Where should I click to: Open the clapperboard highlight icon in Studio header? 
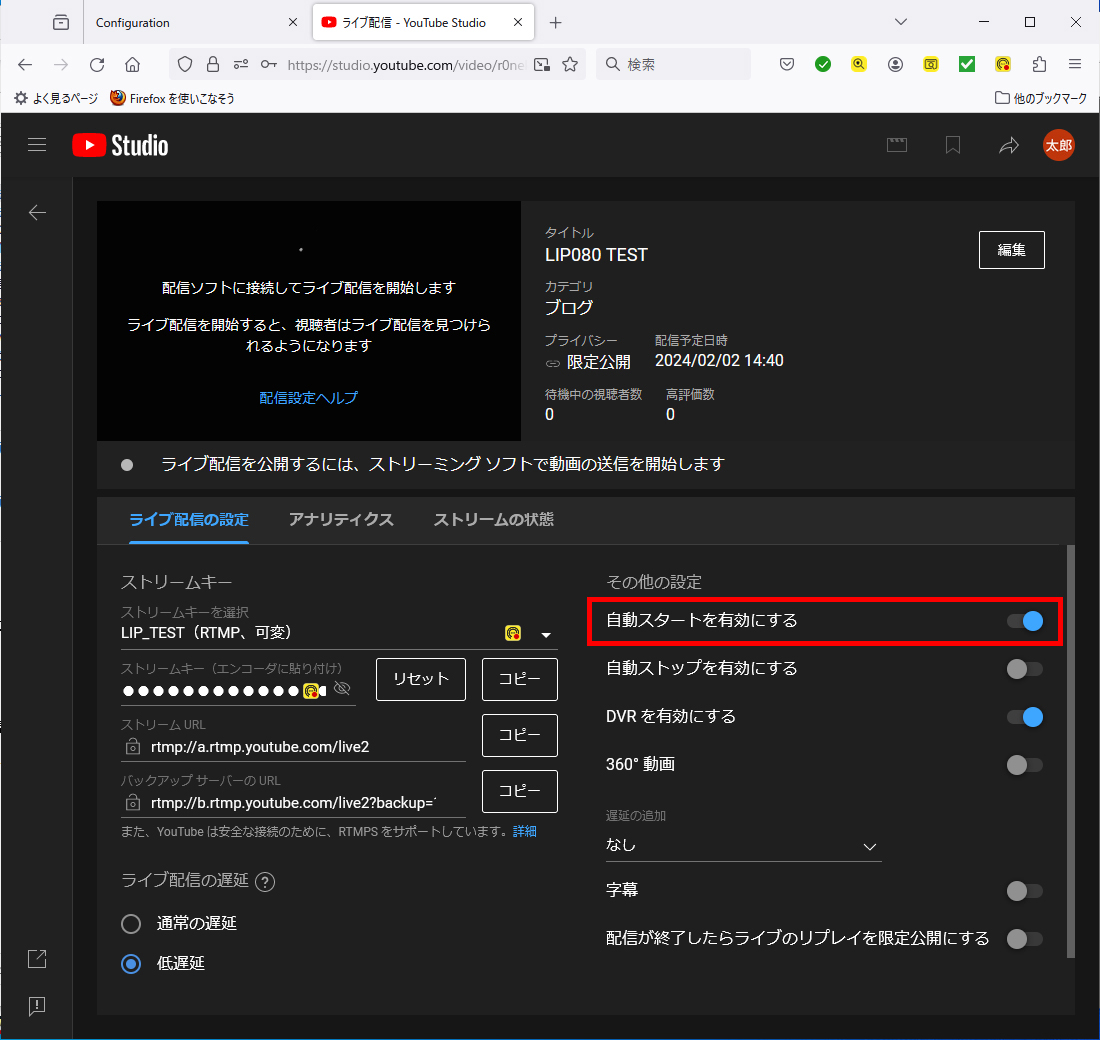pyautogui.click(x=897, y=145)
